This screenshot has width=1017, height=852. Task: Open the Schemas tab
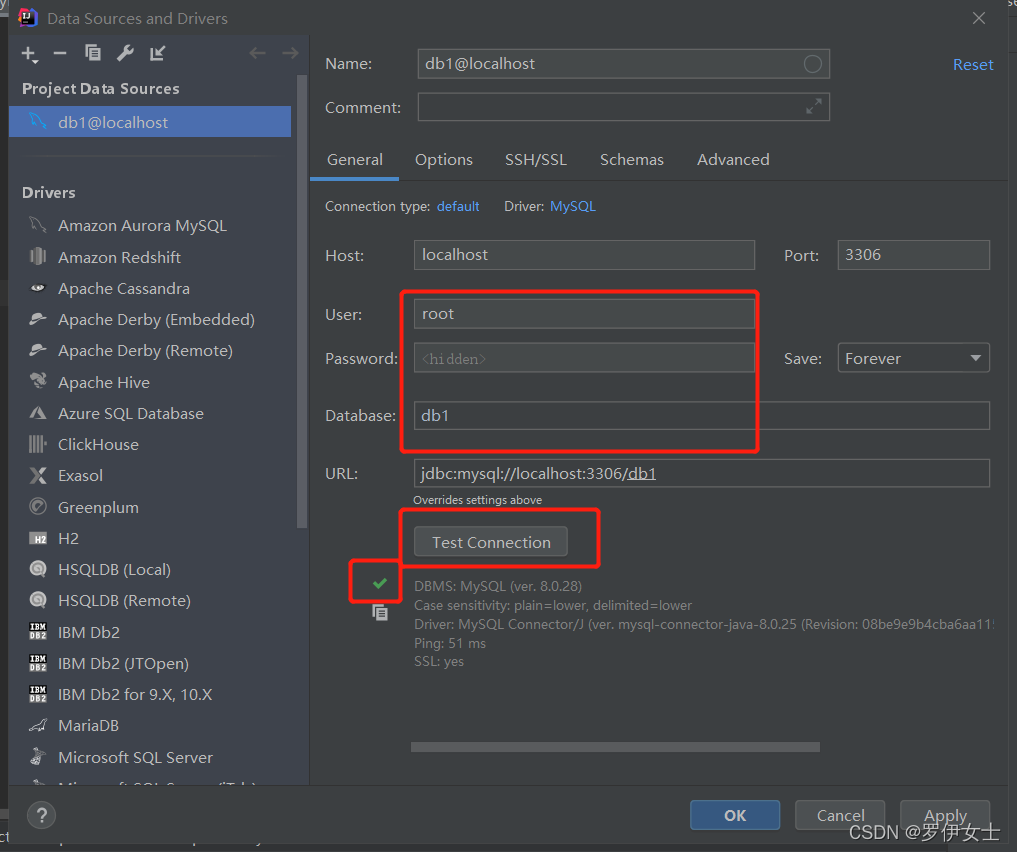(x=632, y=160)
